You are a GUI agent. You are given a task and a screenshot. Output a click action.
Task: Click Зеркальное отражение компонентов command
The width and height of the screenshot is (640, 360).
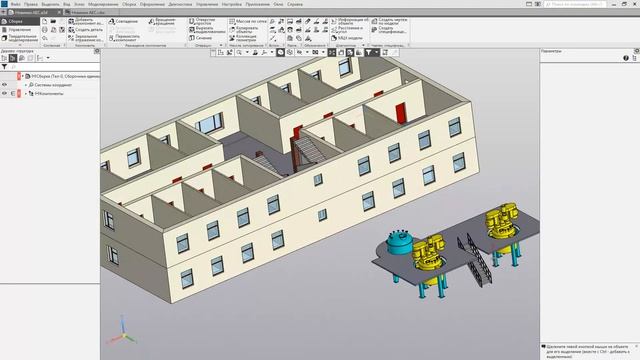tap(86, 38)
